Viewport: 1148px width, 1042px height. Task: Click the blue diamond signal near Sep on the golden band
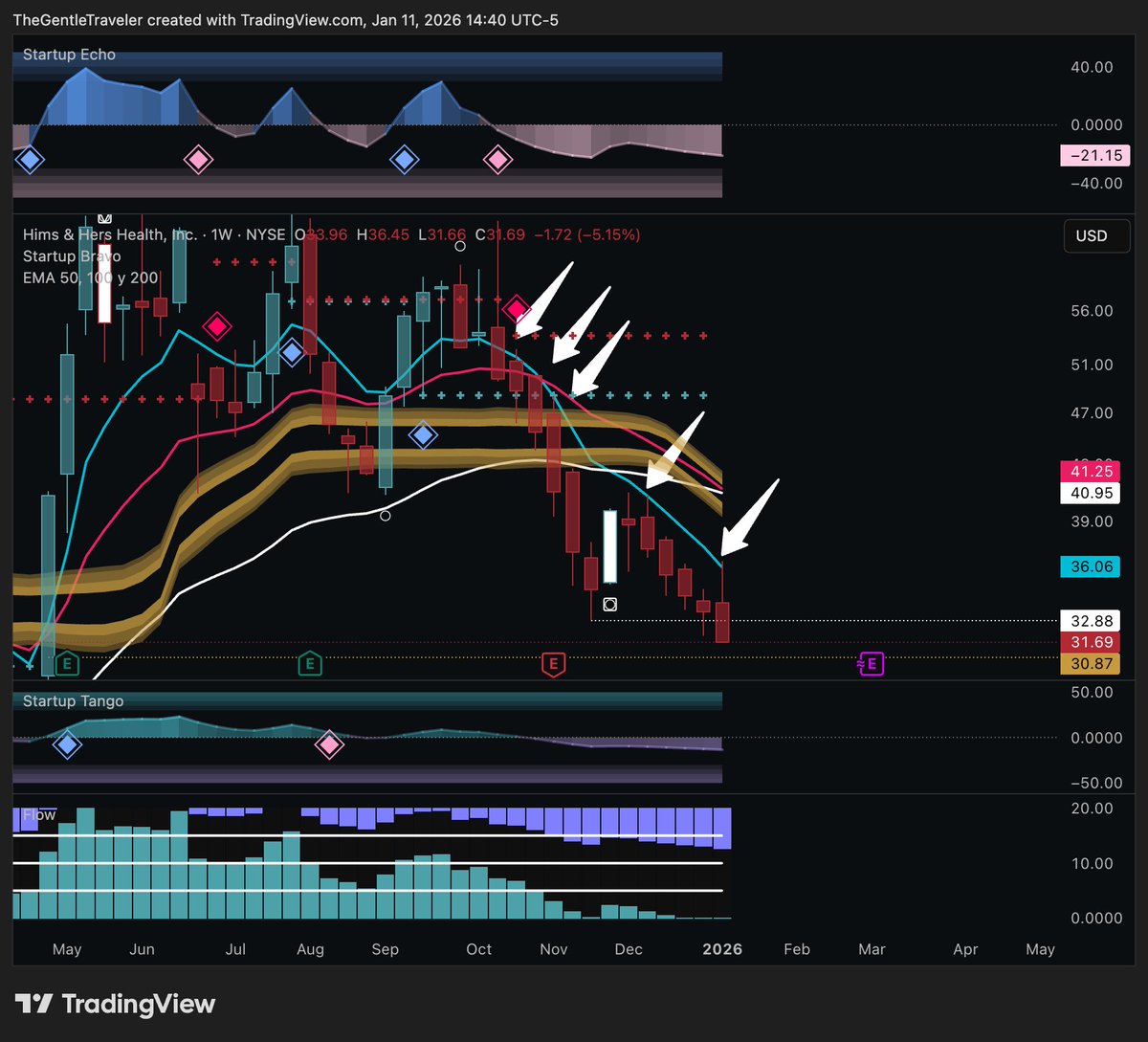[x=422, y=435]
